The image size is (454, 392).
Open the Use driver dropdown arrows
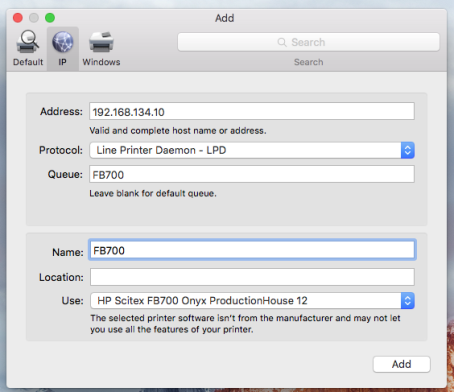(x=408, y=301)
